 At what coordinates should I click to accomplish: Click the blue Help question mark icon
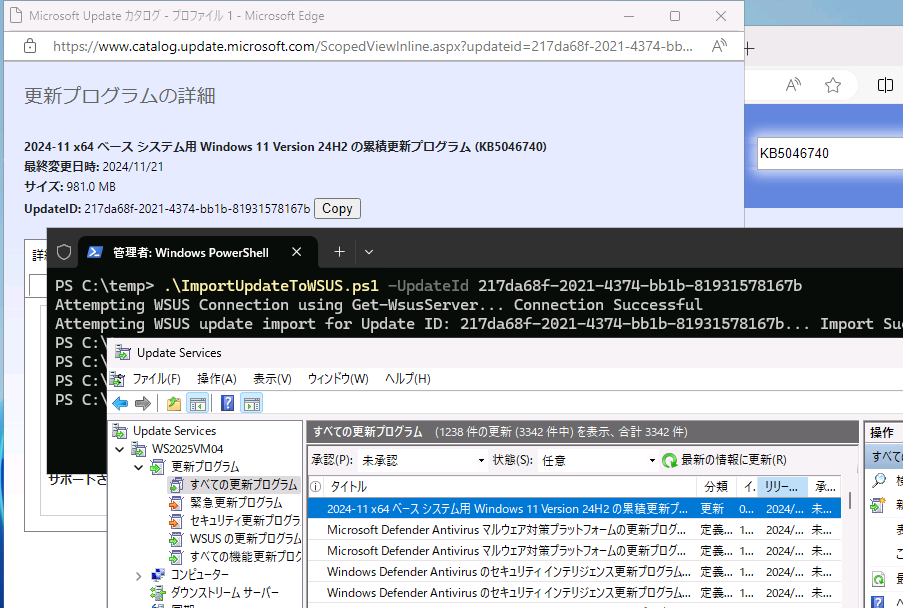click(x=228, y=403)
